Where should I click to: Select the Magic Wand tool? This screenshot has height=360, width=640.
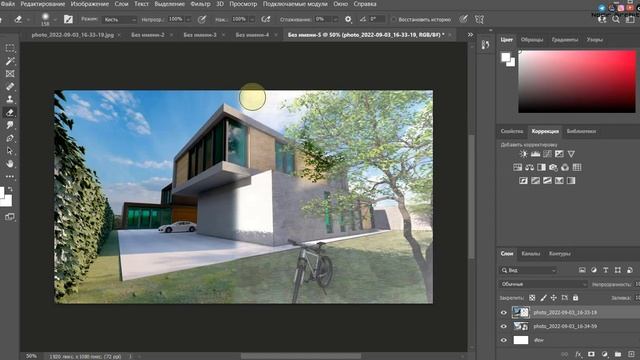[10, 61]
